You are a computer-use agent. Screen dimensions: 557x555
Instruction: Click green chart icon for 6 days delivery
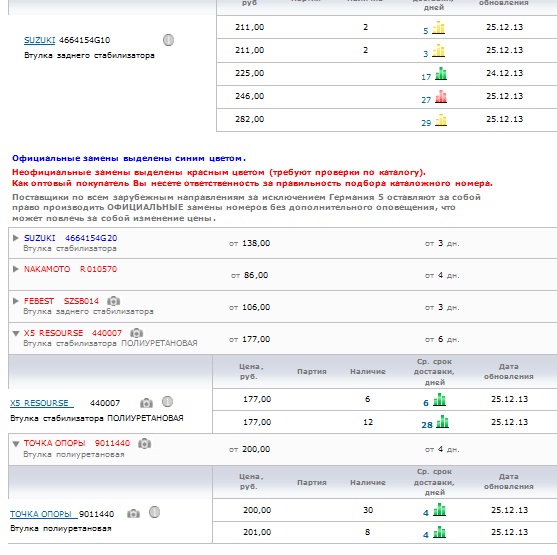click(439, 399)
